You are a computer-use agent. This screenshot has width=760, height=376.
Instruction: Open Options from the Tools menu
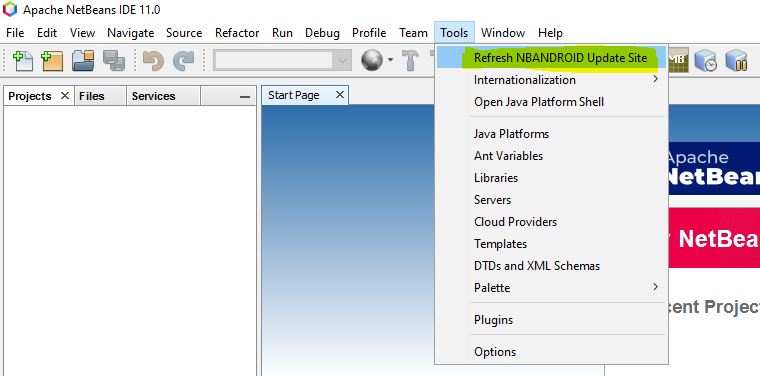pyautogui.click(x=552, y=352)
